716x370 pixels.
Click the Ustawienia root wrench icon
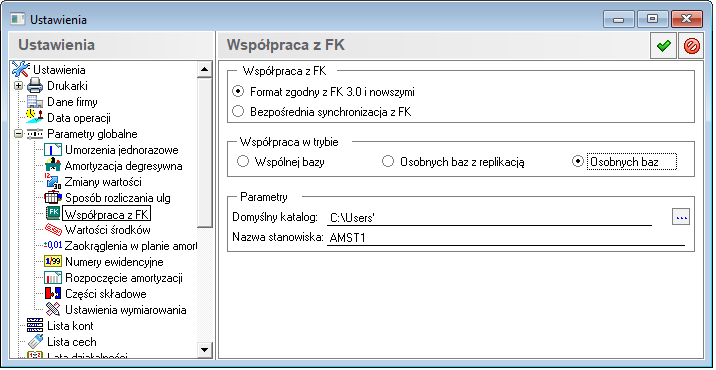click(x=20, y=69)
